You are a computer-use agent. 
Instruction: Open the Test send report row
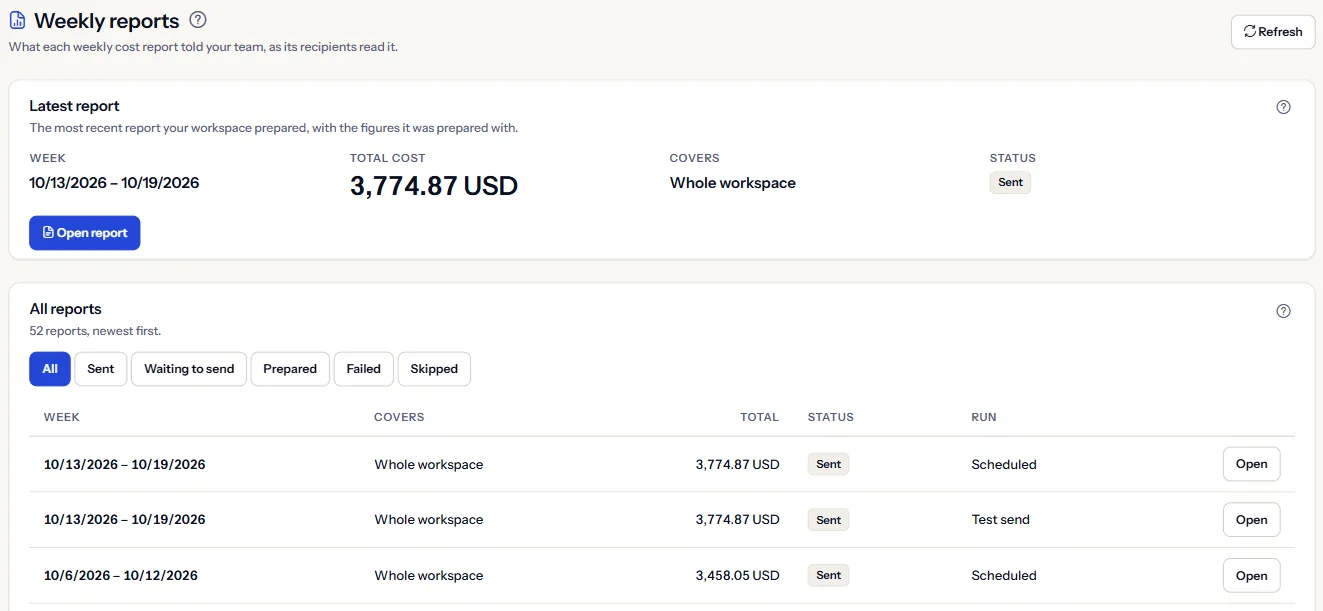point(1251,520)
